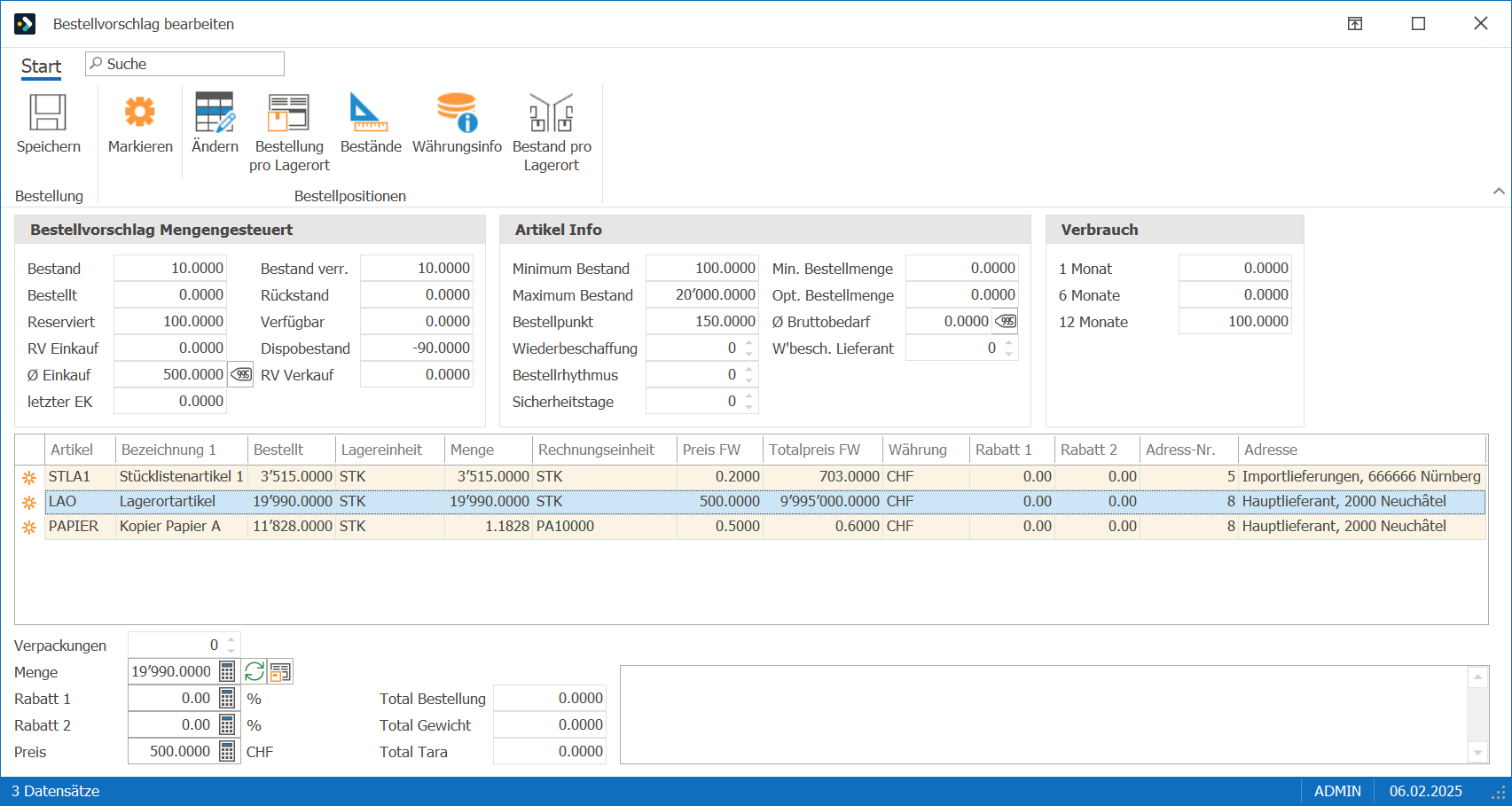Click the Menge input field

point(171,672)
